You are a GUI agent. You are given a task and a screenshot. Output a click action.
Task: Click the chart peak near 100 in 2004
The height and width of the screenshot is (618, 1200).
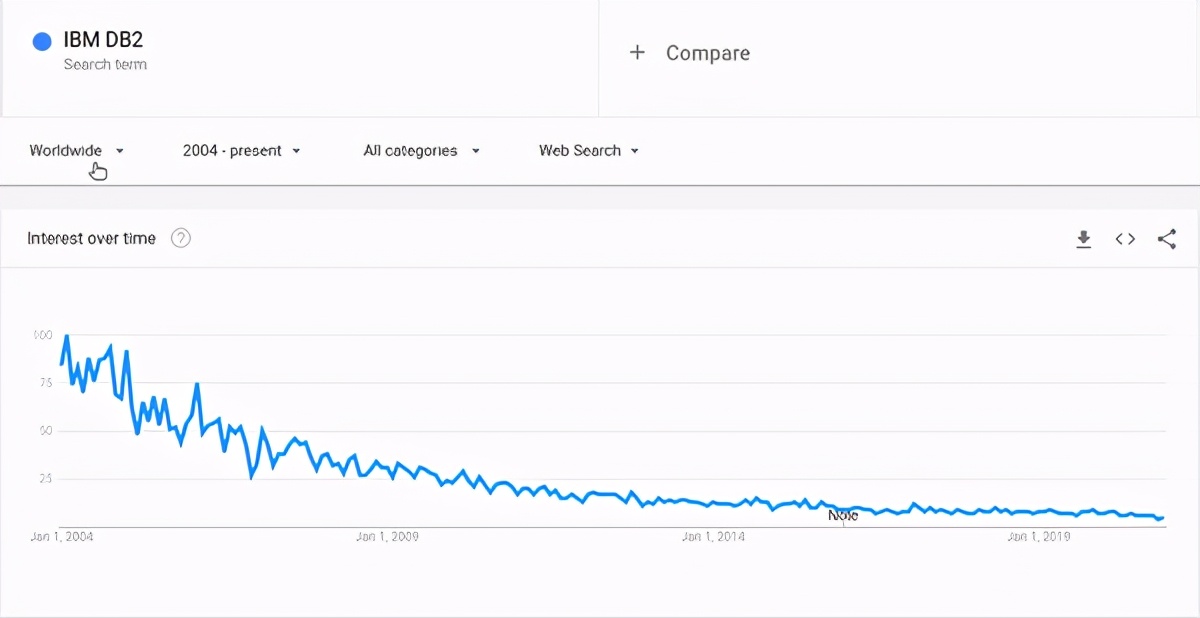tap(67, 336)
